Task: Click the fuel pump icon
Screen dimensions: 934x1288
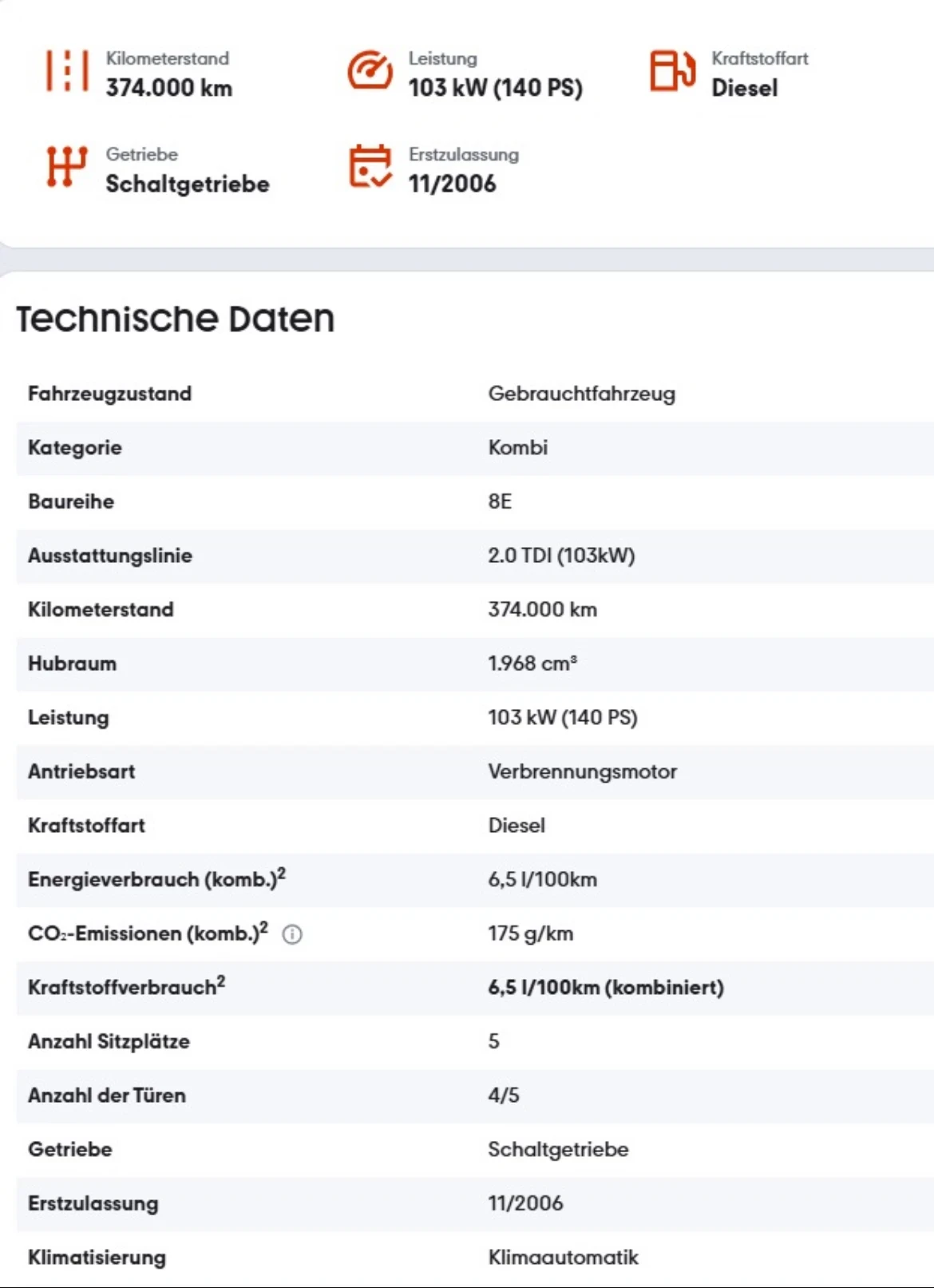Action: [x=672, y=72]
